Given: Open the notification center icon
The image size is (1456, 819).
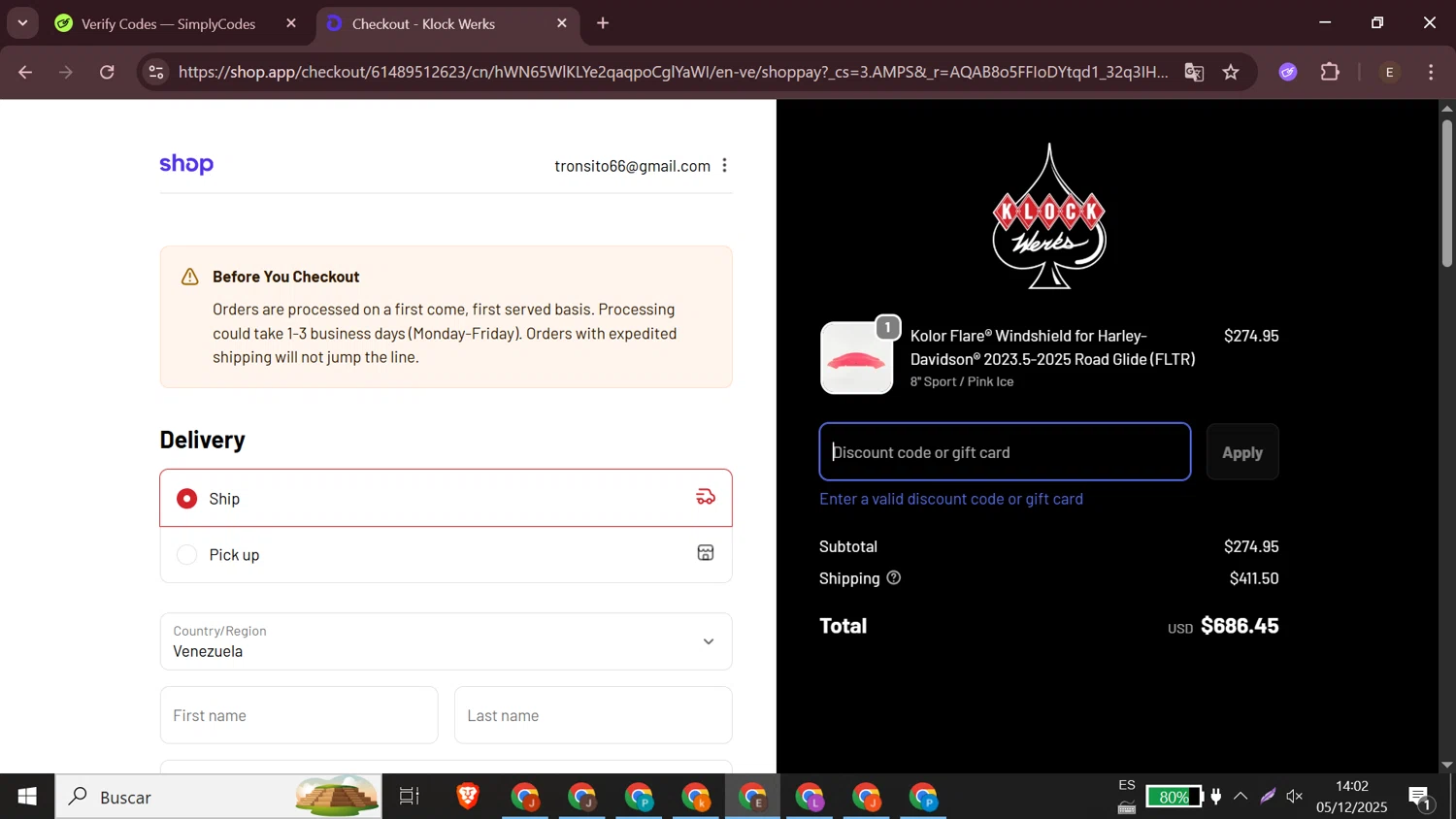Looking at the screenshot, I should click(1419, 798).
